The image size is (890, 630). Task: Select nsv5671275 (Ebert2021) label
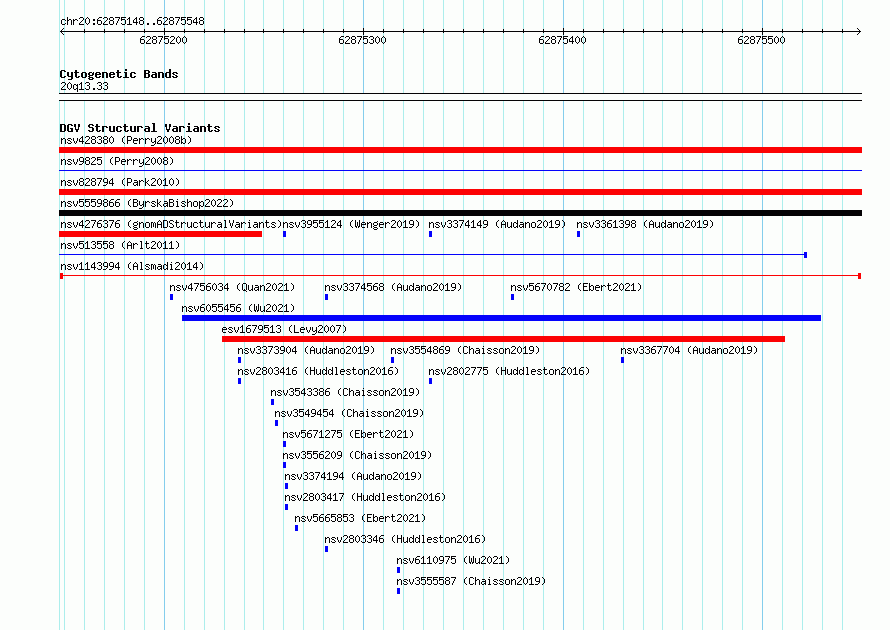(x=349, y=434)
